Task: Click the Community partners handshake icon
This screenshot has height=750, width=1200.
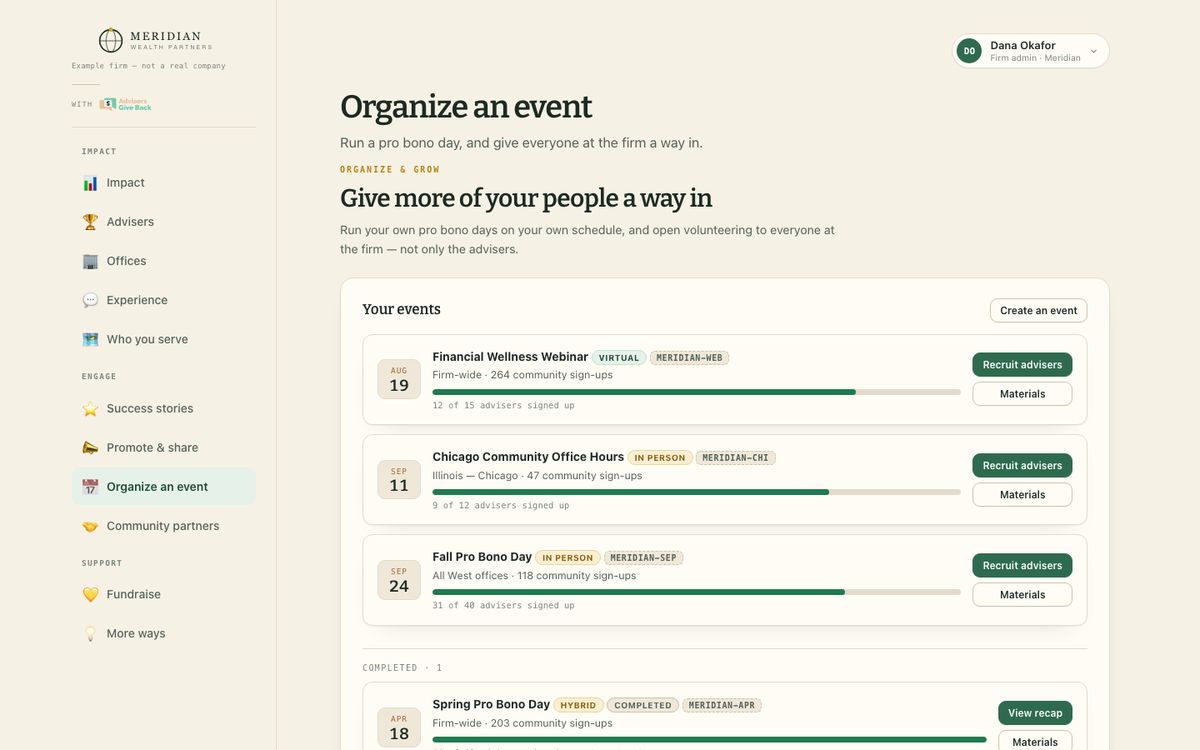Action: (90, 526)
